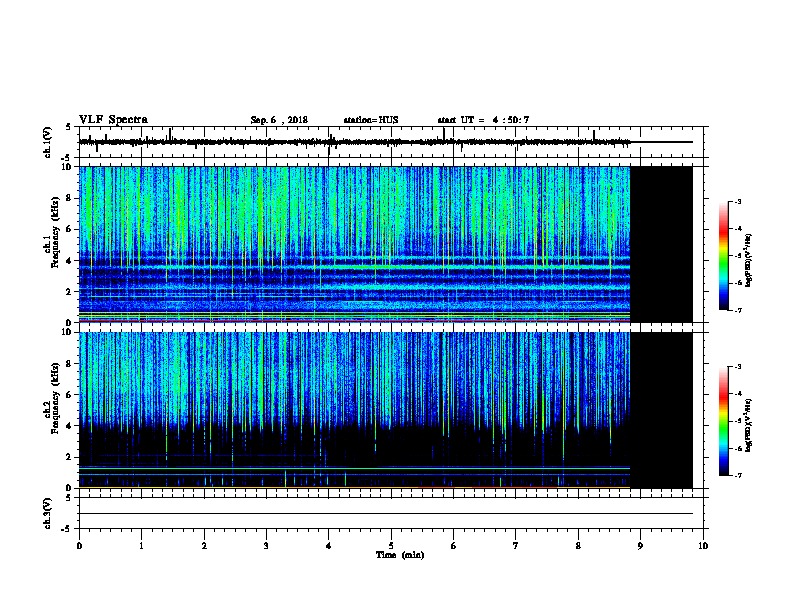Click the "-3" value on ch.1 color bar
Viewport: 792px width, 612px height.
pos(737,201)
